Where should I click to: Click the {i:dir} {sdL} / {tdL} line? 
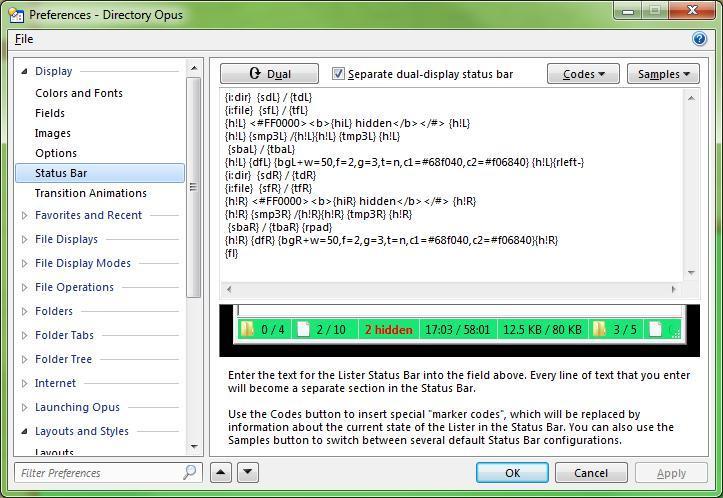tap(268, 97)
